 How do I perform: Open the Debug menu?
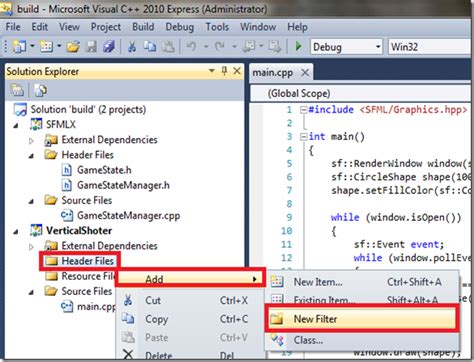click(x=180, y=27)
